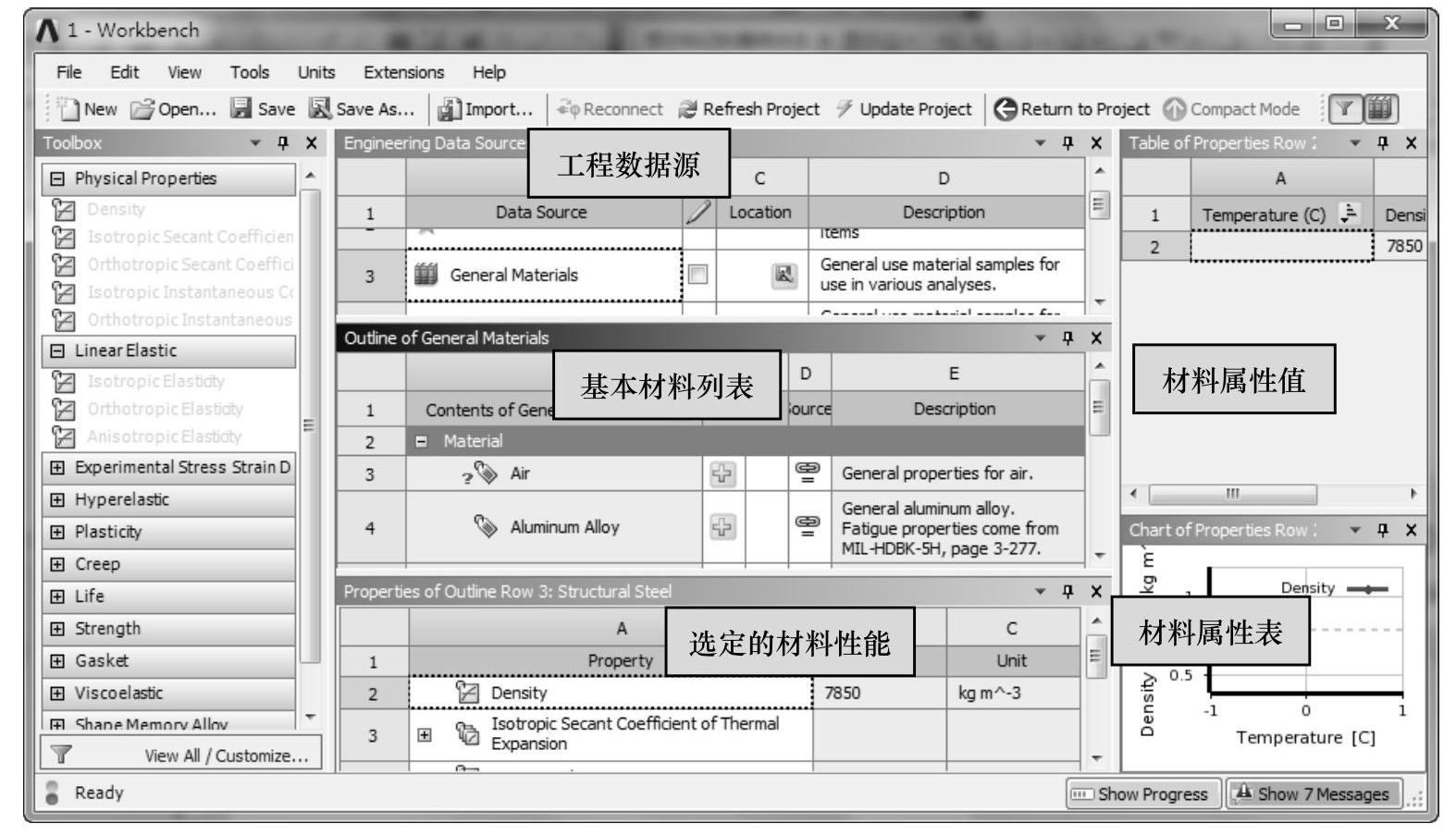The width and height of the screenshot is (1456, 836).
Task: Collapse the Physical Properties toolbox group
Action: coord(57,178)
